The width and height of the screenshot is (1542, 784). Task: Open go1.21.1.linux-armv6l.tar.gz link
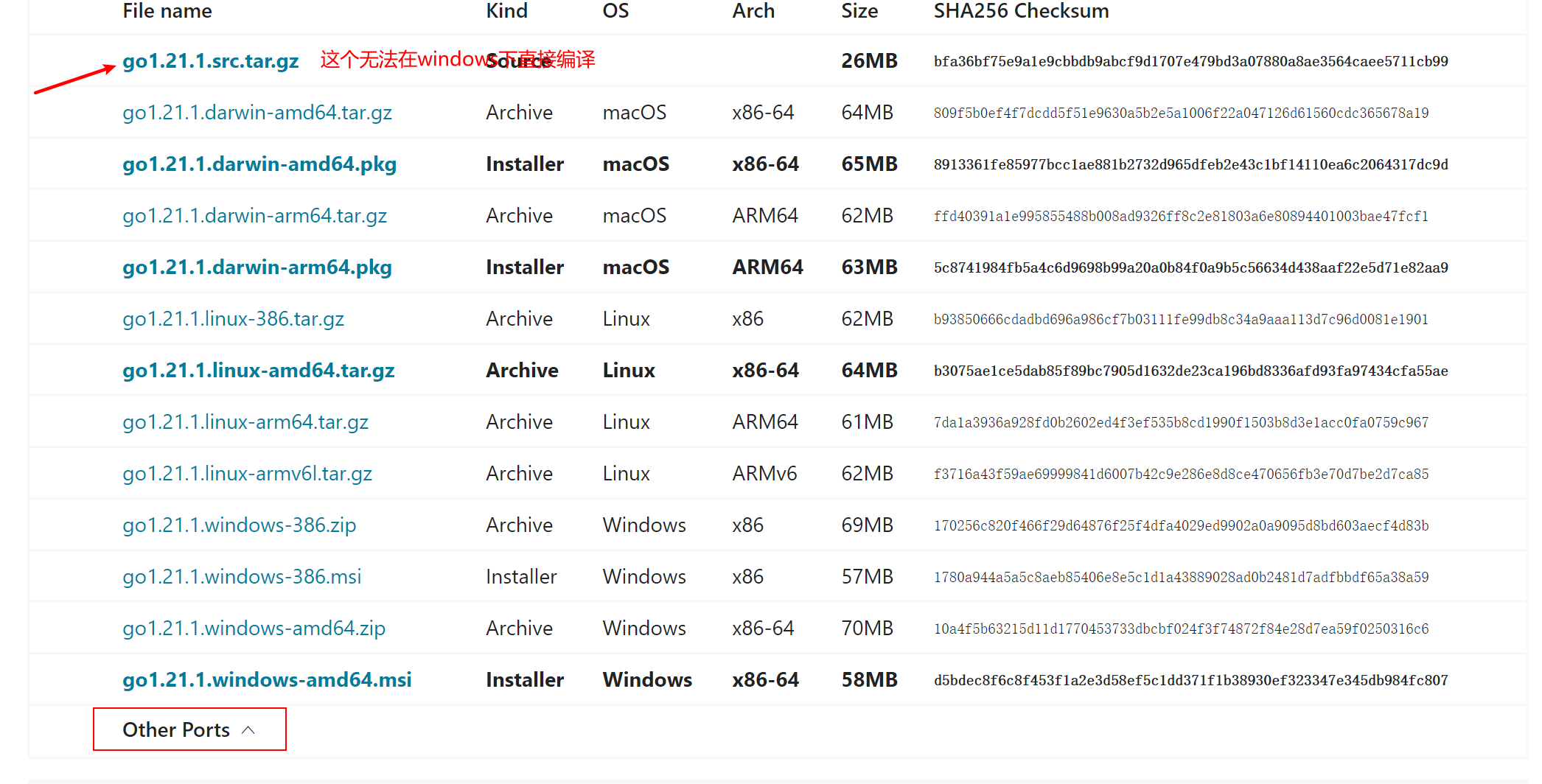coord(247,474)
